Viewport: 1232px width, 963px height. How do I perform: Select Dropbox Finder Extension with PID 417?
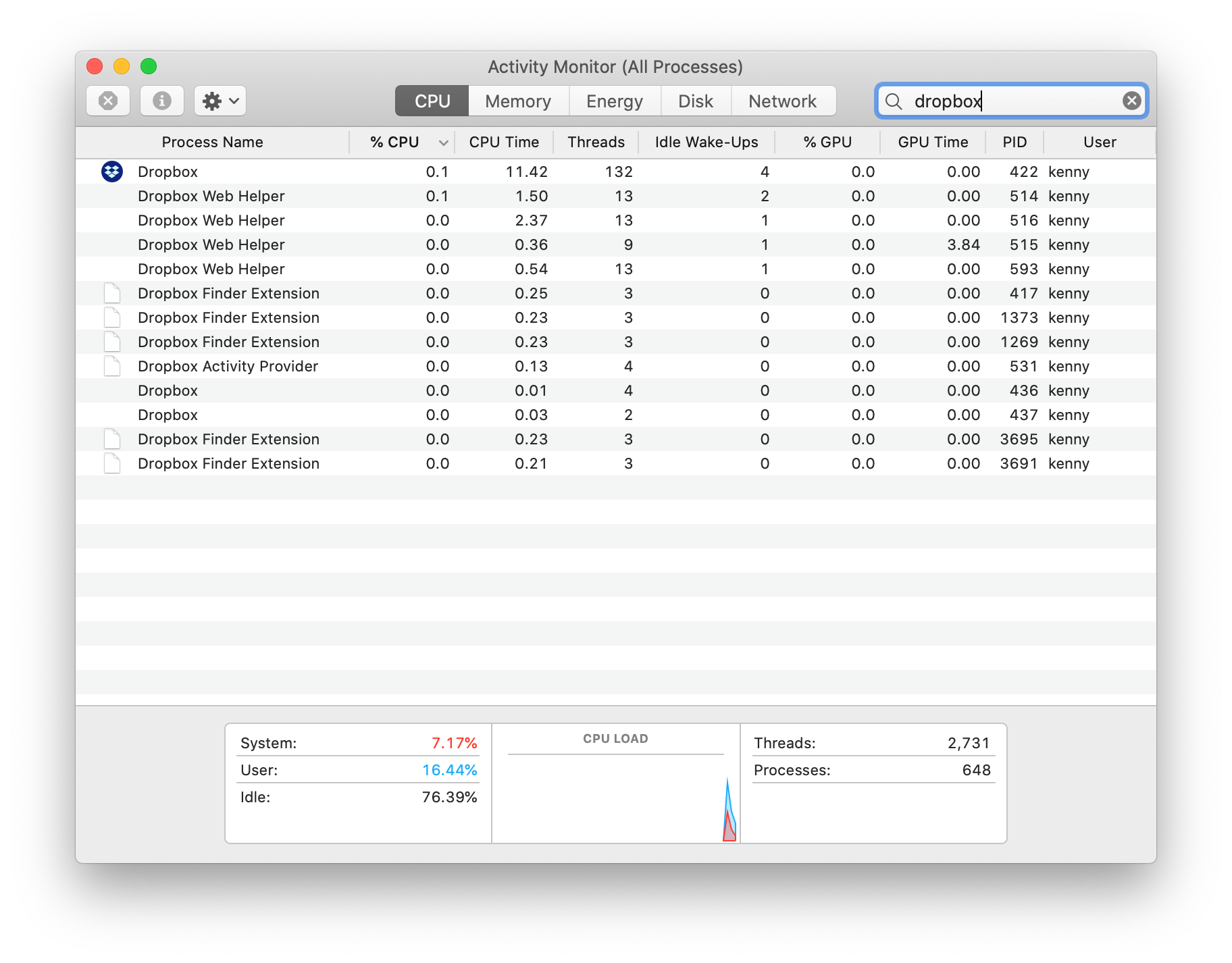coord(616,293)
